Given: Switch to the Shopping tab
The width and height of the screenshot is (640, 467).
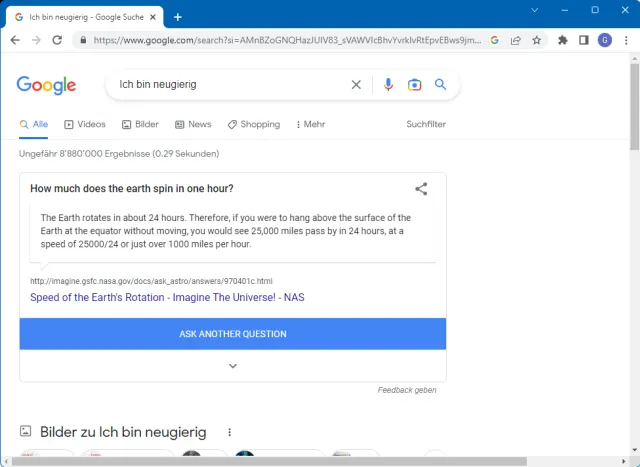Looking at the screenshot, I should pos(254,124).
